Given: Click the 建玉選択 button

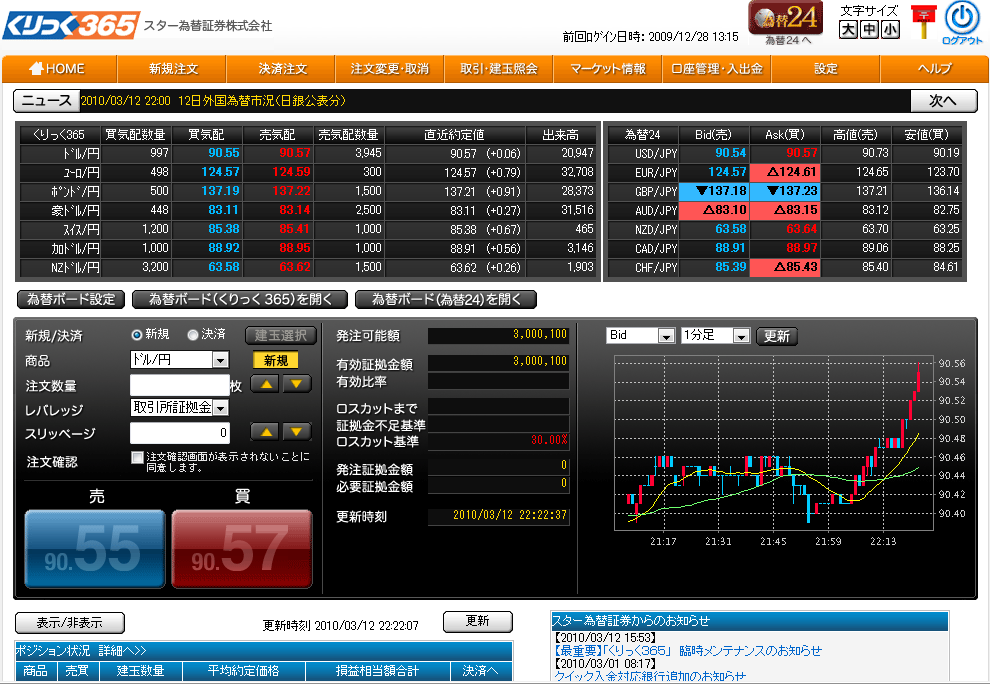Looking at the screenshot, I should click(280, 335).
